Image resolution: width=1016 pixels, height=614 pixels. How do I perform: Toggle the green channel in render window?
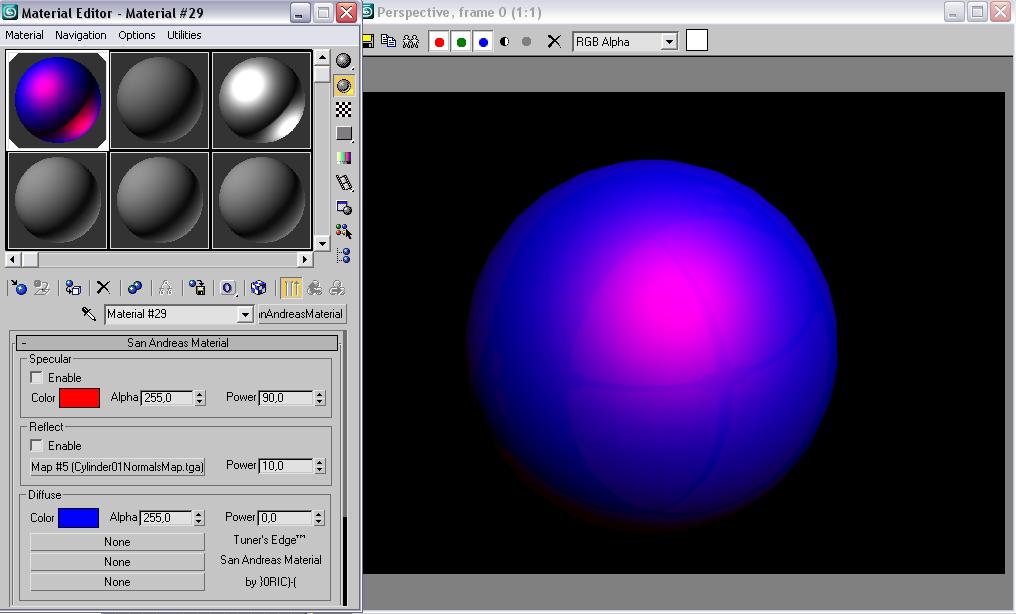point(461,42)
